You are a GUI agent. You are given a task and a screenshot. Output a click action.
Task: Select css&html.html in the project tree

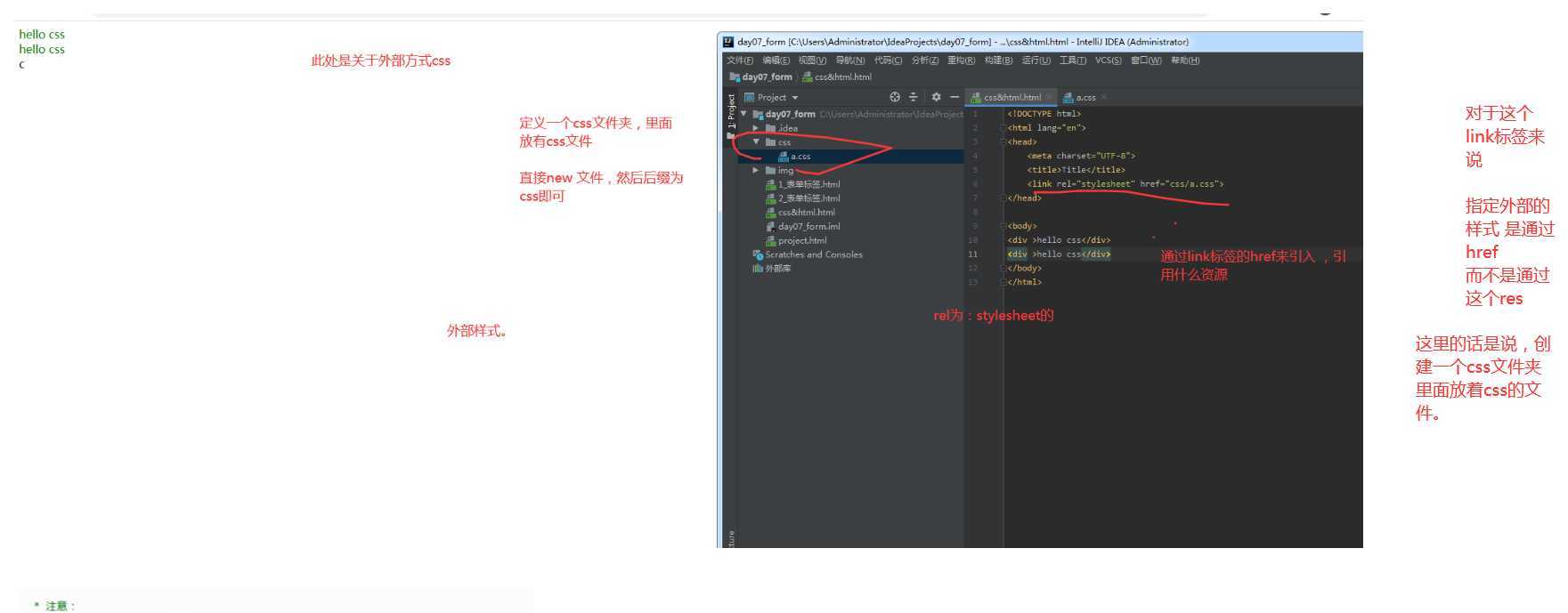point(806,213)
